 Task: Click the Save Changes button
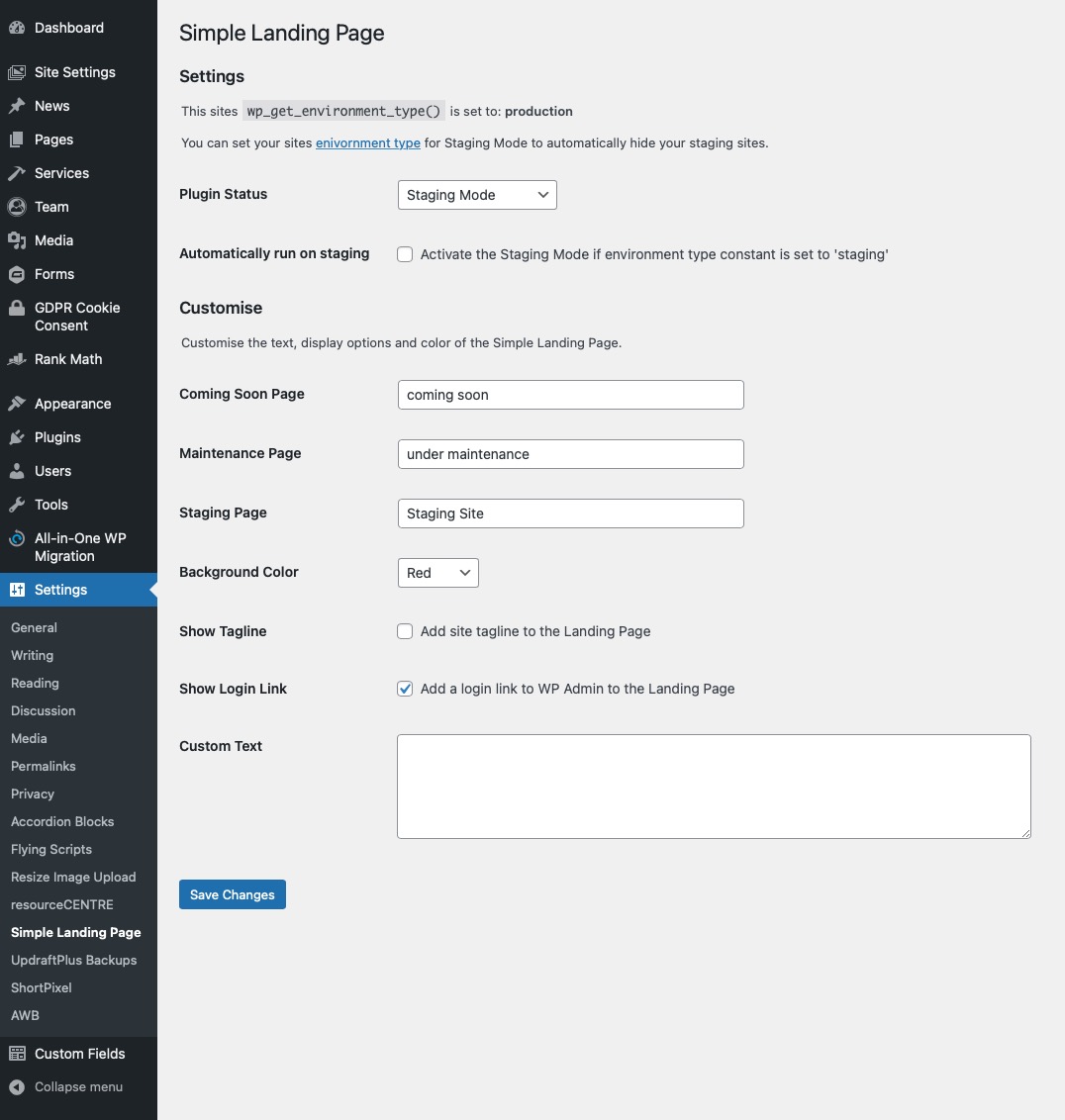233,894
